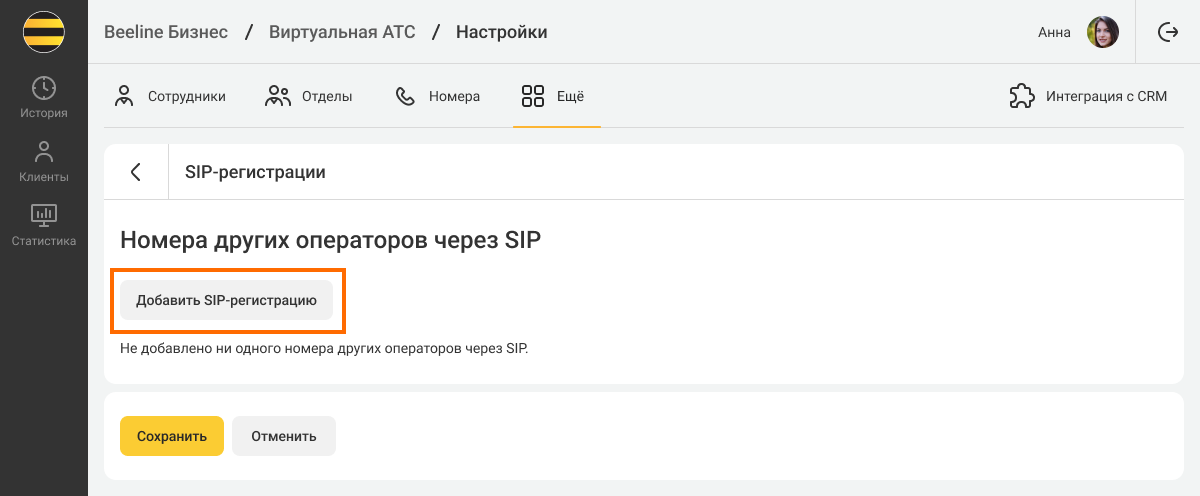Image resolution: width=1200 pixels, height=496 pixels.
Task: Switch to the Сотрудники tab
Action: [170, 96]
